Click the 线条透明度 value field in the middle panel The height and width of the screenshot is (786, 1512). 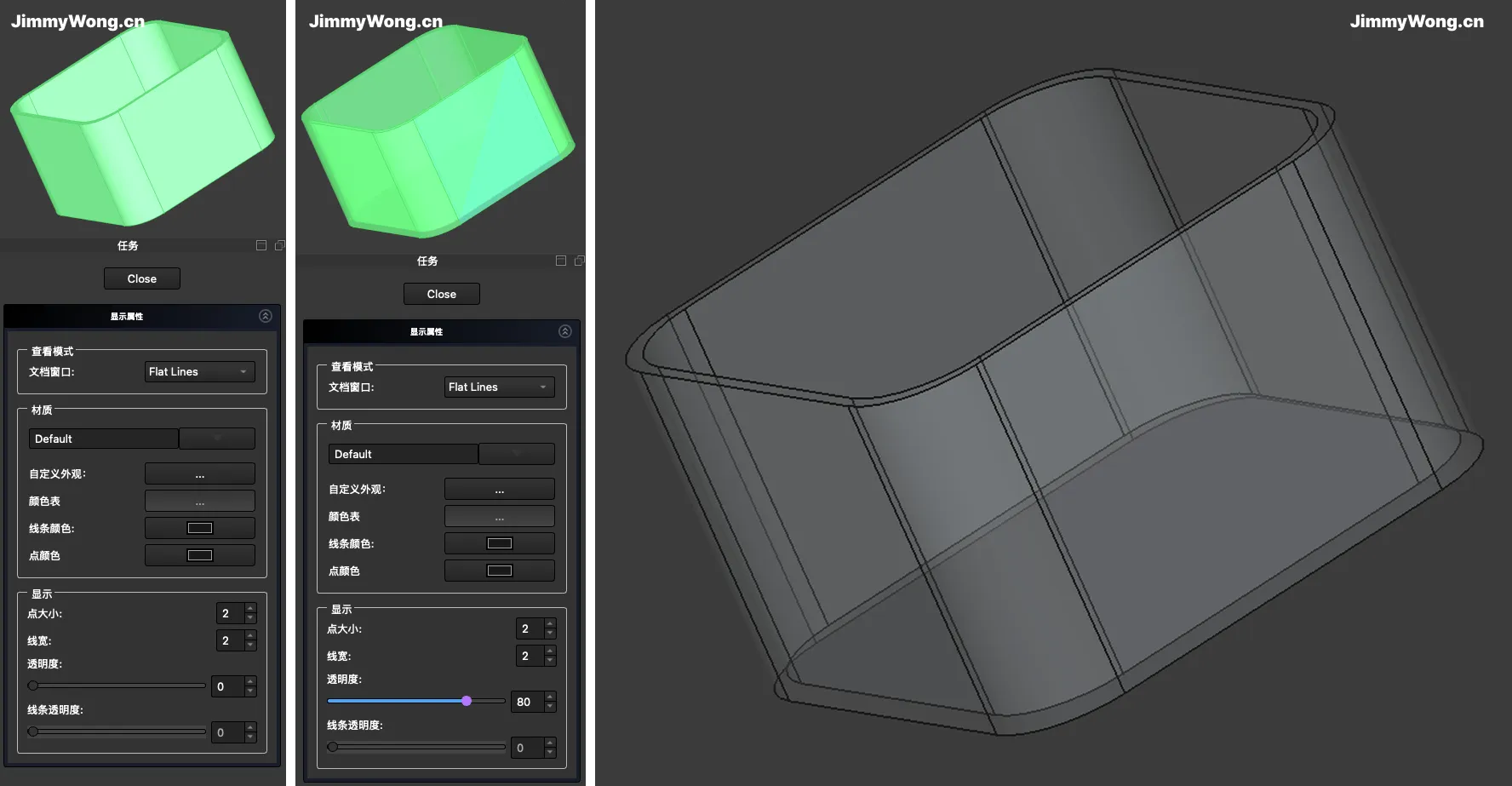click(x=527, y=749)
